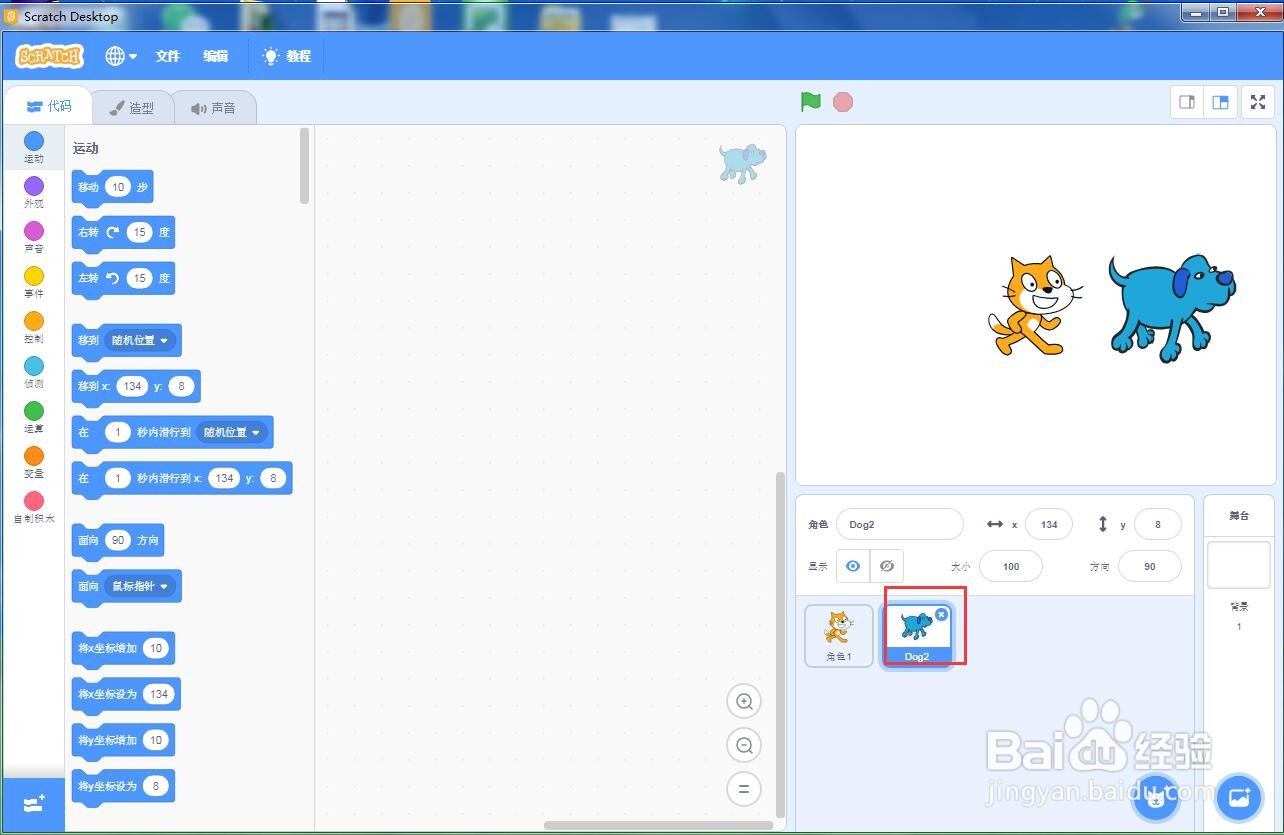
Task: Show the sprite with the eye icon
Action: point(853,566)
